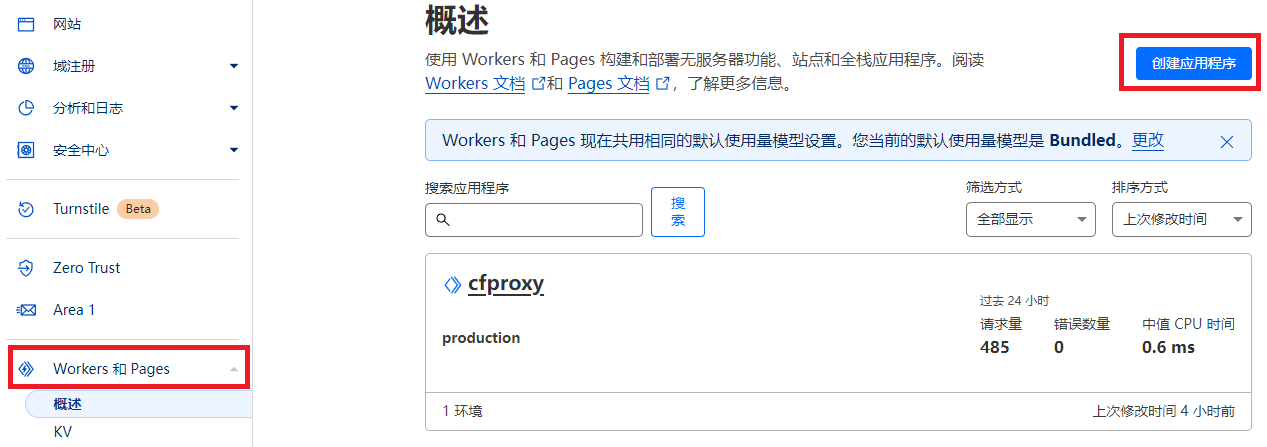Click the Workers 和 Pages diamond icon
Image resolution: width=1267 pixels, height=447 pixels.
tap(27, 369)
